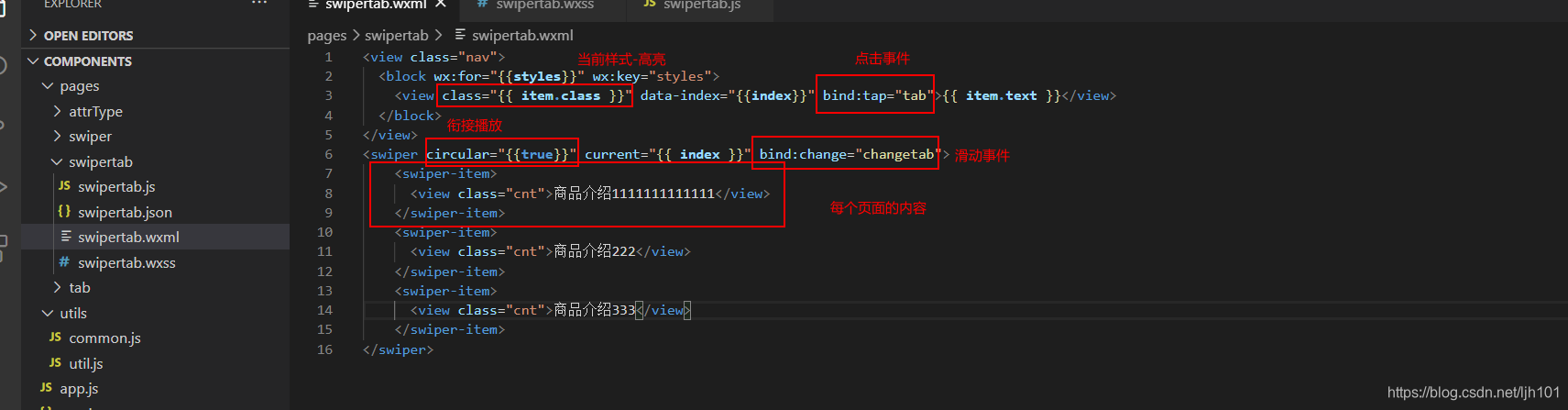
Task: Click the view class="nav" opening tag
Action: [x=433, y=57]
